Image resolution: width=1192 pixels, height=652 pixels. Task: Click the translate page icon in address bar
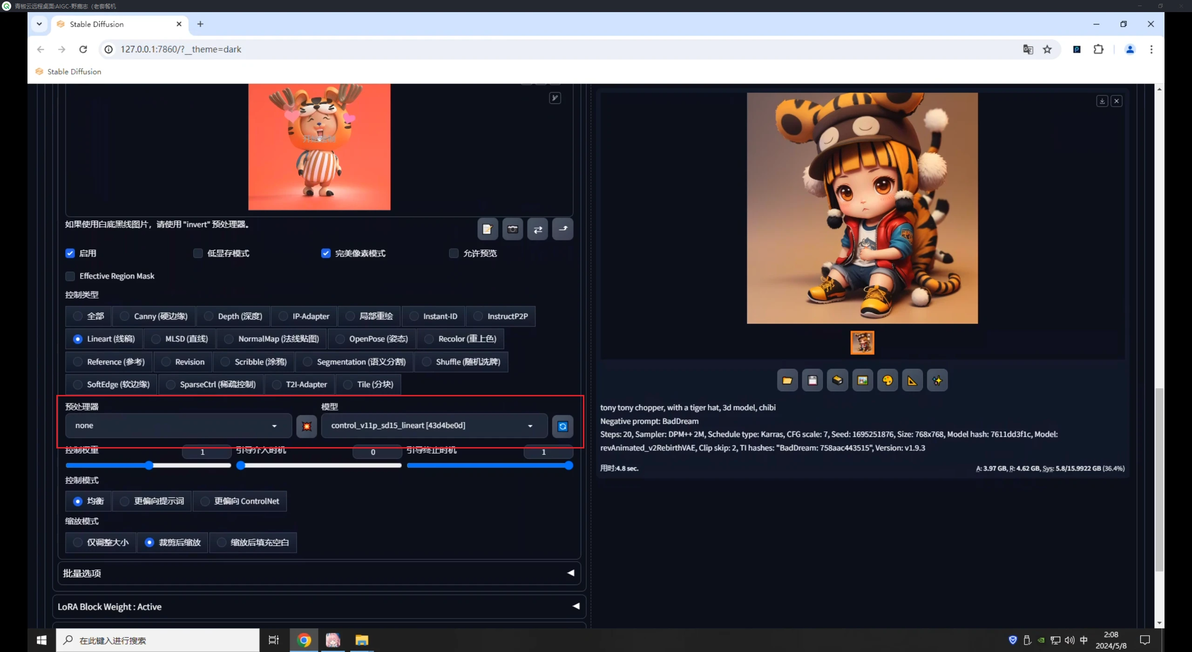(x=1028, y=49)
